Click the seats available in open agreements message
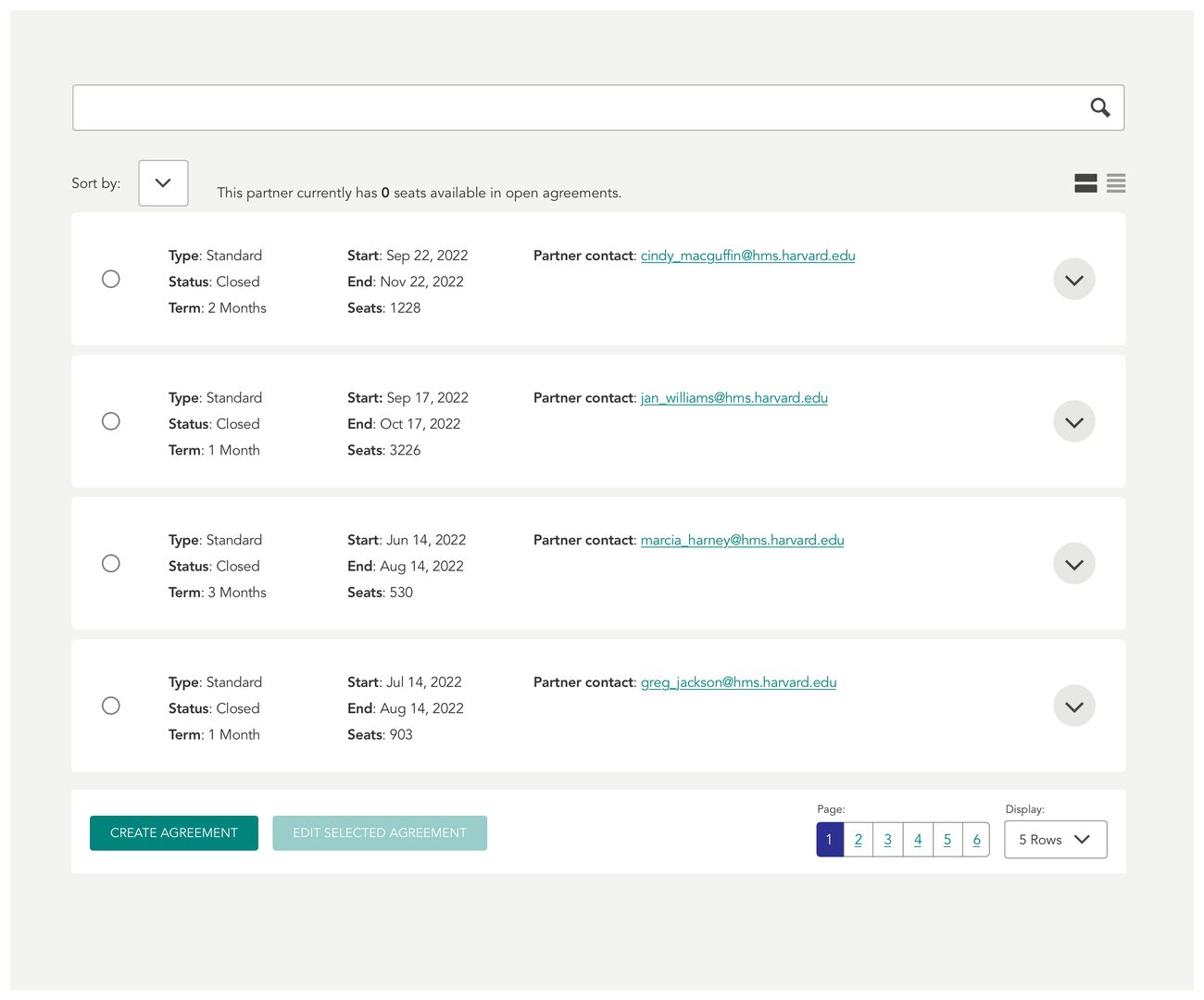The image size is (1204, 1000). coord(420,193)
